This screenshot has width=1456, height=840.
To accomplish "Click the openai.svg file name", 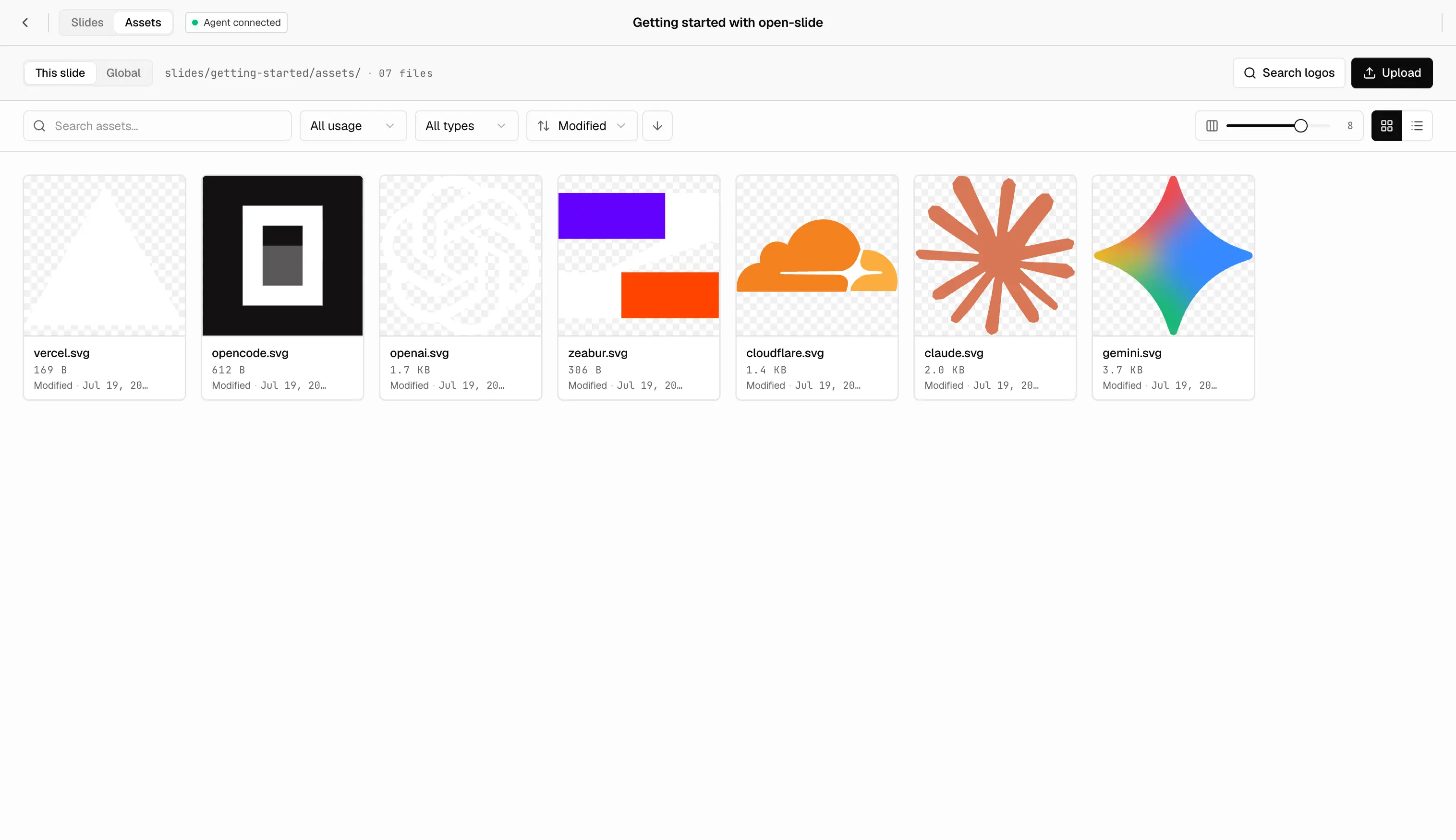I will [x=419, y=353].
